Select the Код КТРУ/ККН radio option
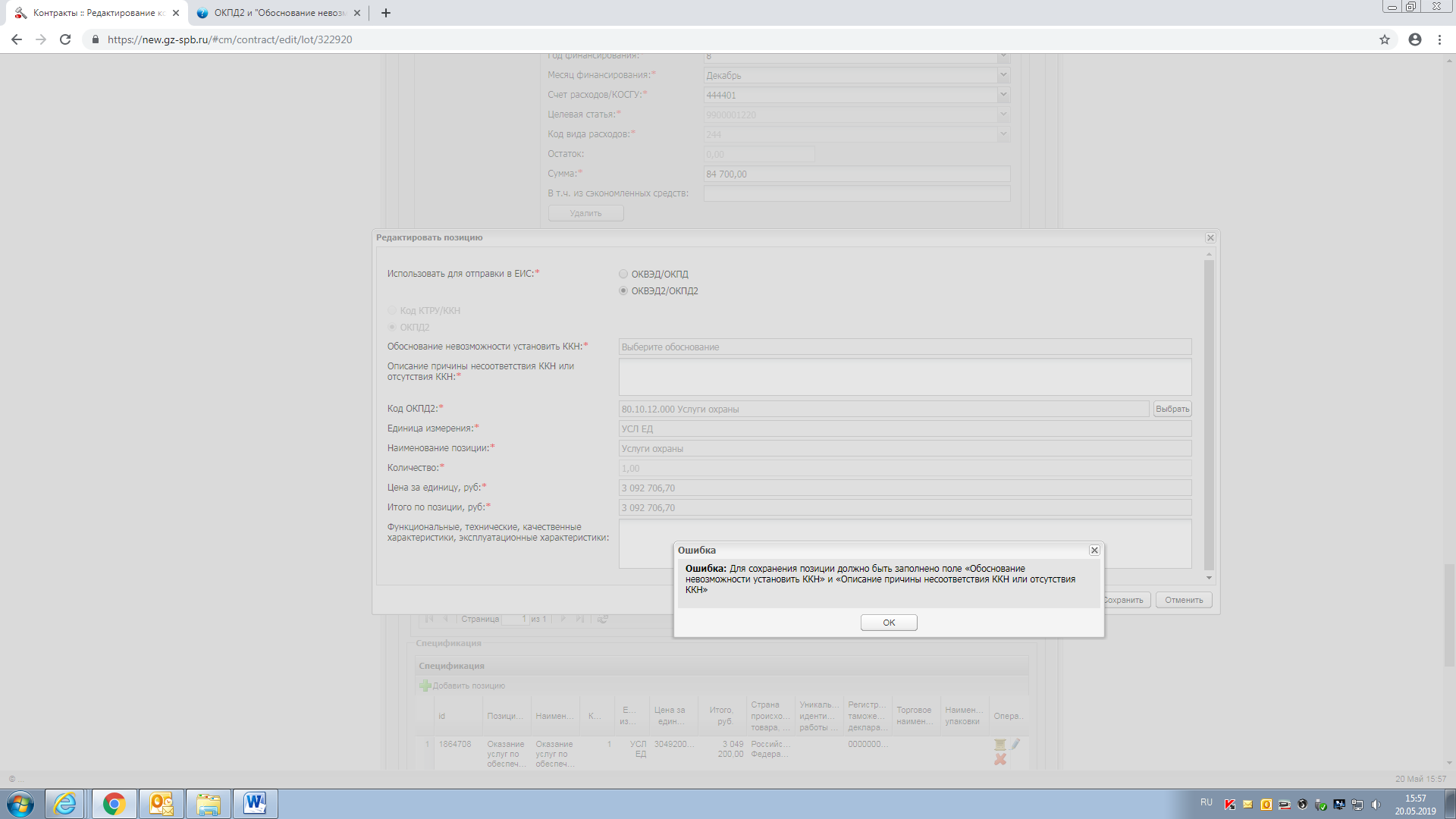Viewport: 1456px width, 819px height. [392, 311]
